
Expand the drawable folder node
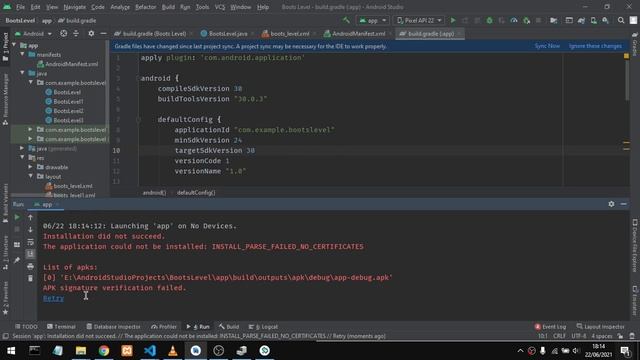30,167
